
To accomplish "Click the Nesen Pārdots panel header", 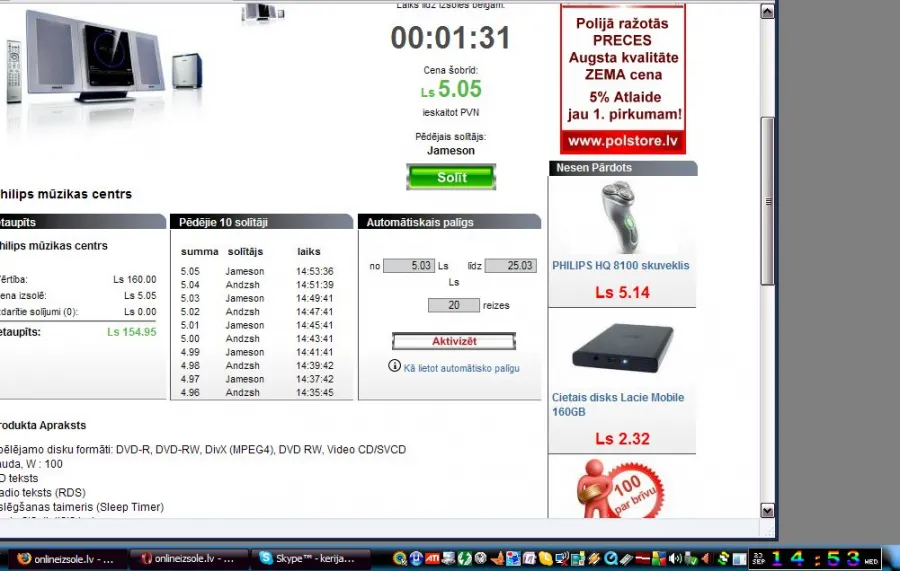I will point(623,168).
